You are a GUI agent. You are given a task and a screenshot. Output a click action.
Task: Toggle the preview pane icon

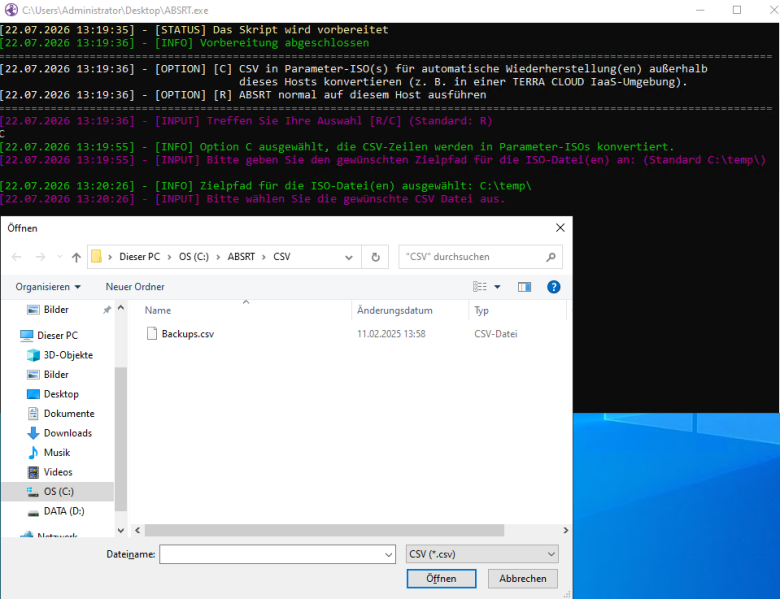point(524,287)
